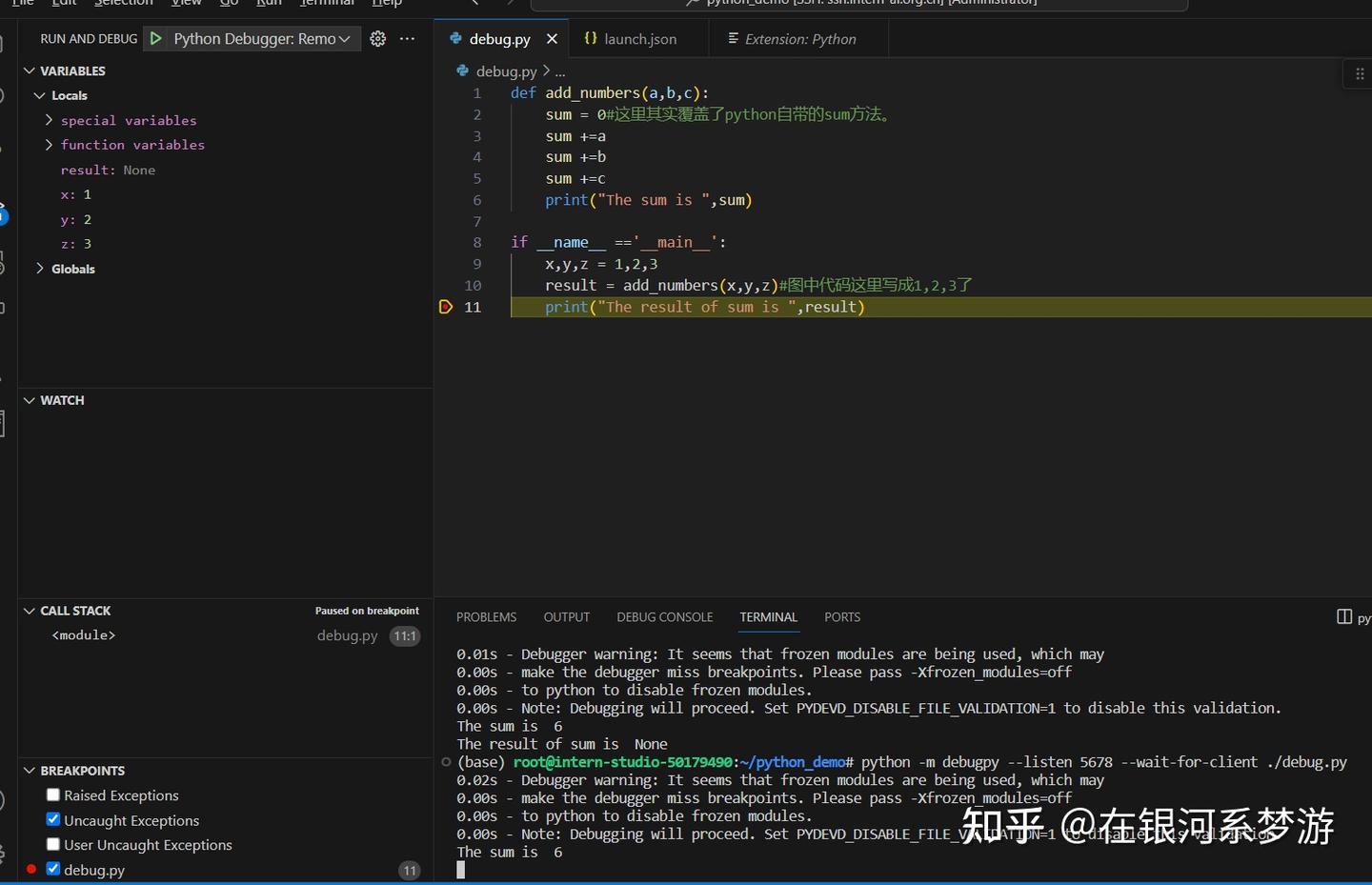The image size is (1372, 885).
Task: Open the Help menu
Action: click(x=387, y=3)
